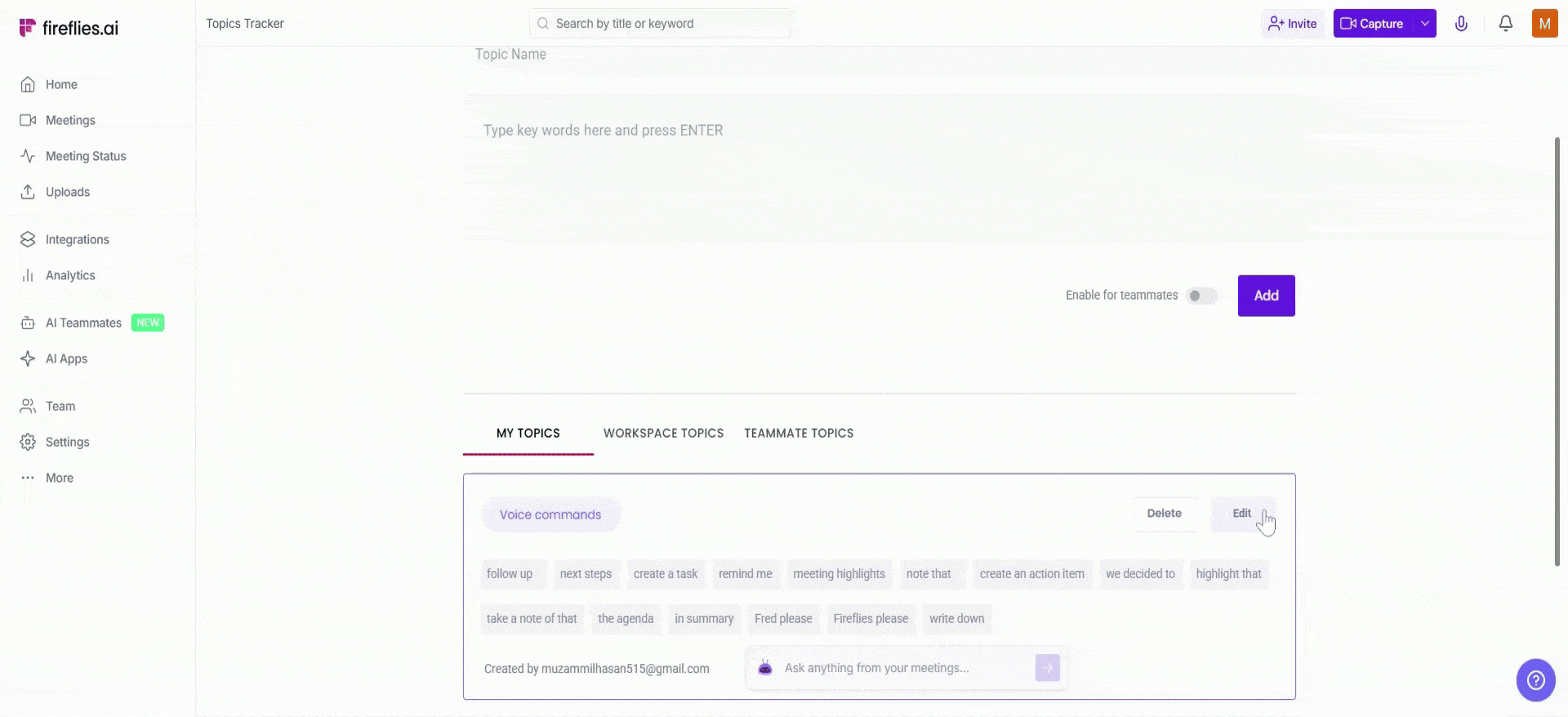
Task: Open the Home icon in sidebar
Action: coord(28,84)
